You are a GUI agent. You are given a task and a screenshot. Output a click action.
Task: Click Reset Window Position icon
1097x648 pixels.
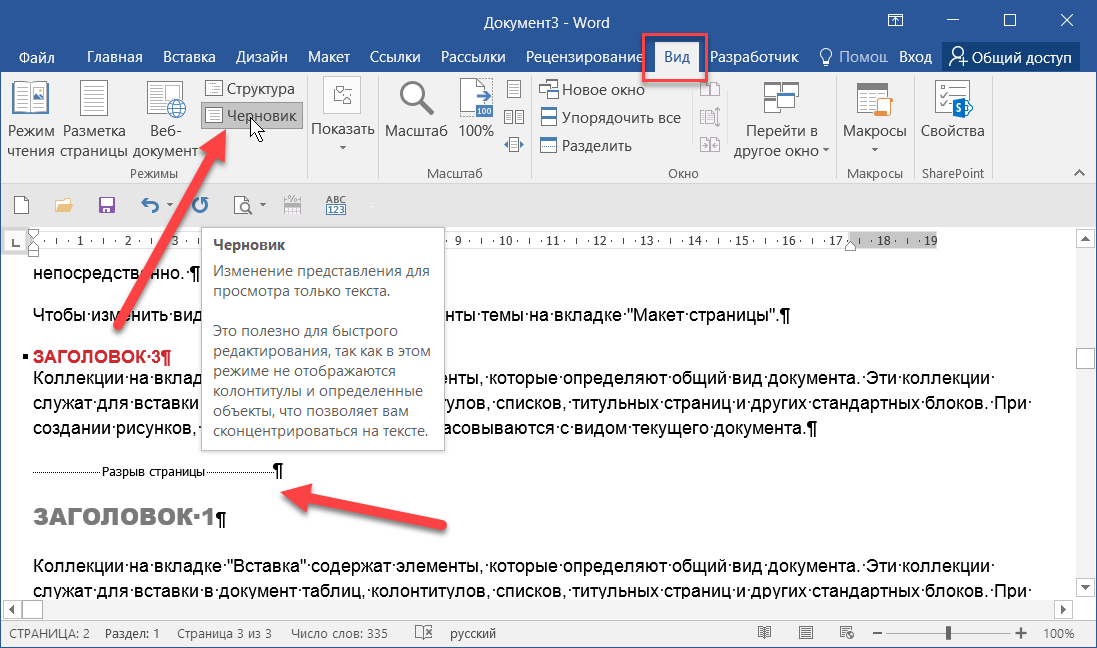click(x=710, y=145)
